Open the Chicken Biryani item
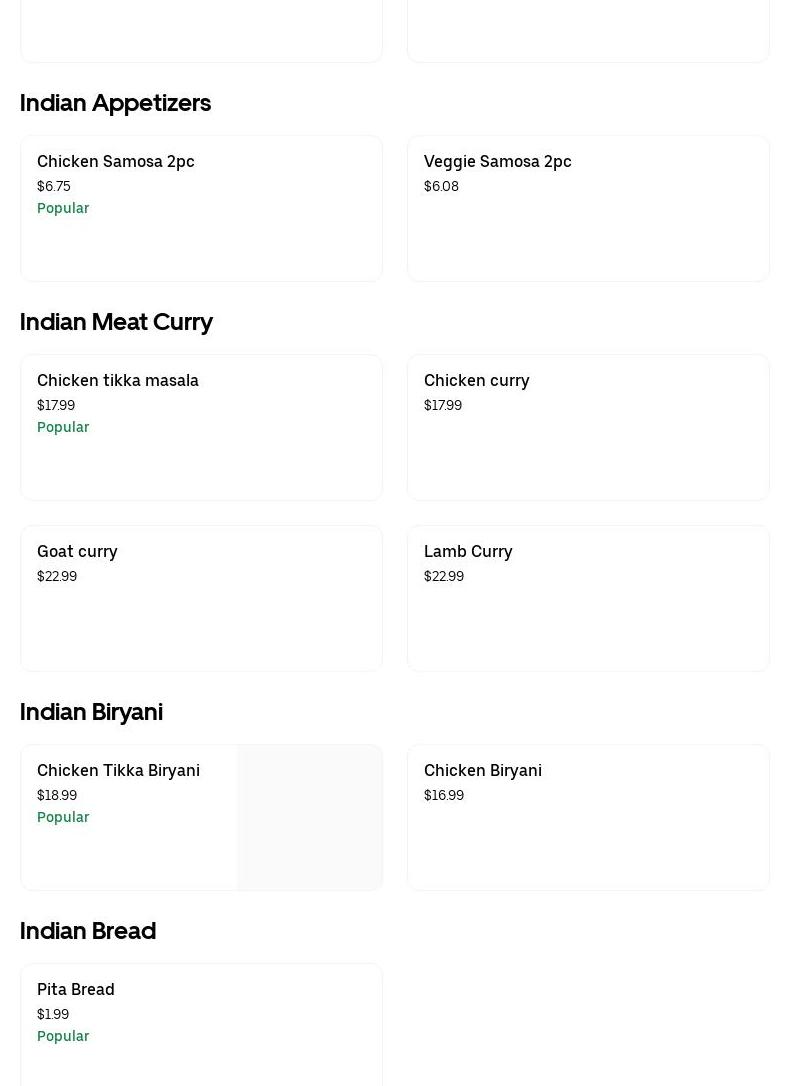 click(x=483, y=770)
